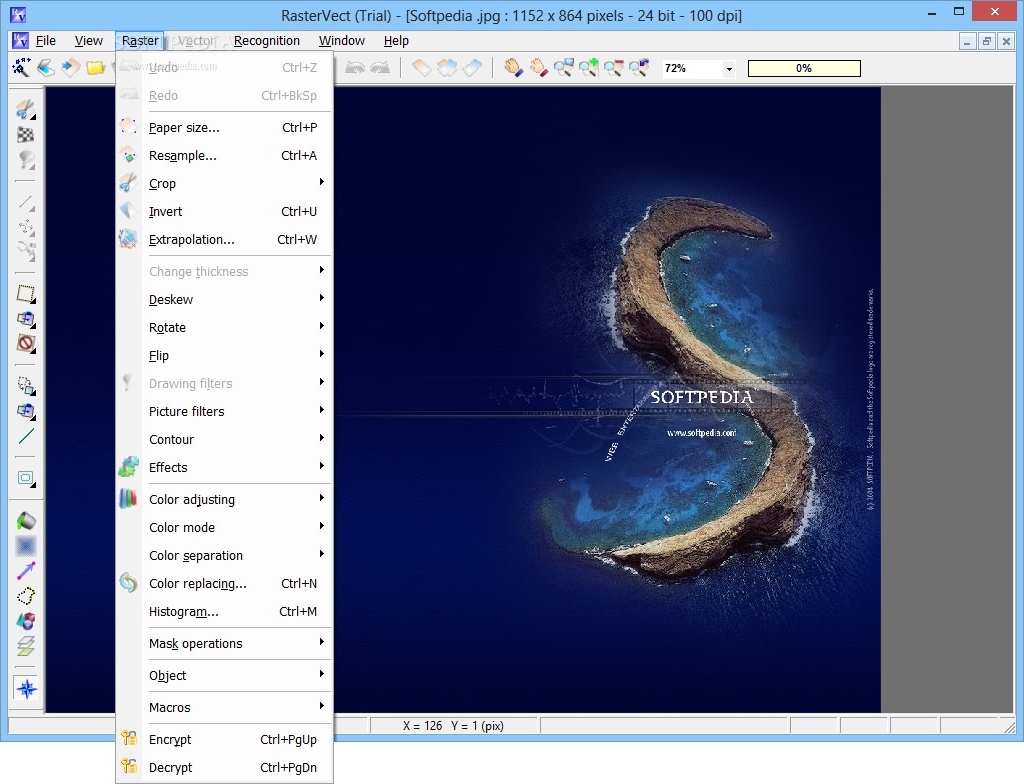The width and height of the screenshot is (1024, 784).
Task: Select Decrypt menu entry
Action: [x=224, y=768]
